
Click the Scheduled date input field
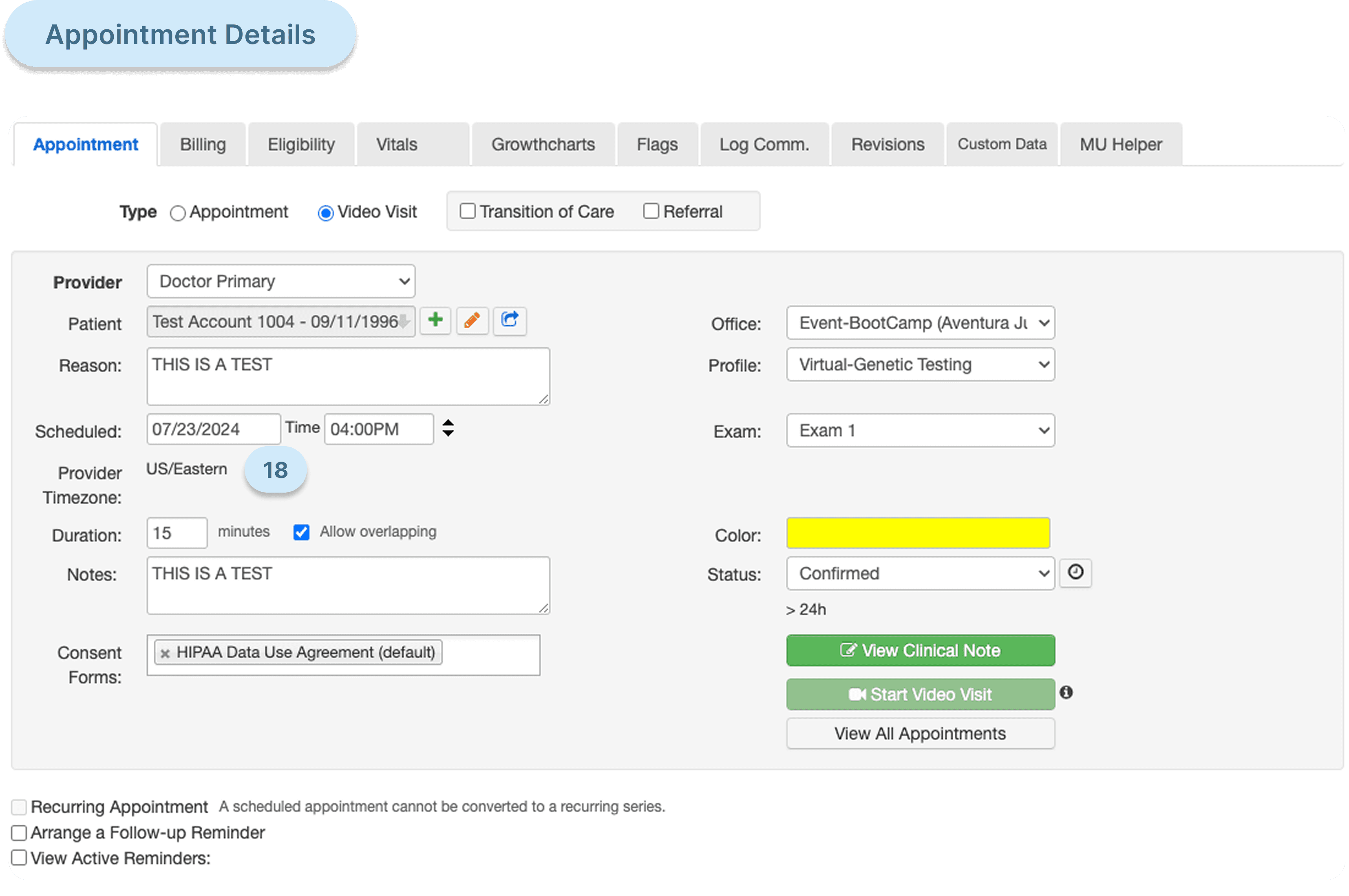213,429
